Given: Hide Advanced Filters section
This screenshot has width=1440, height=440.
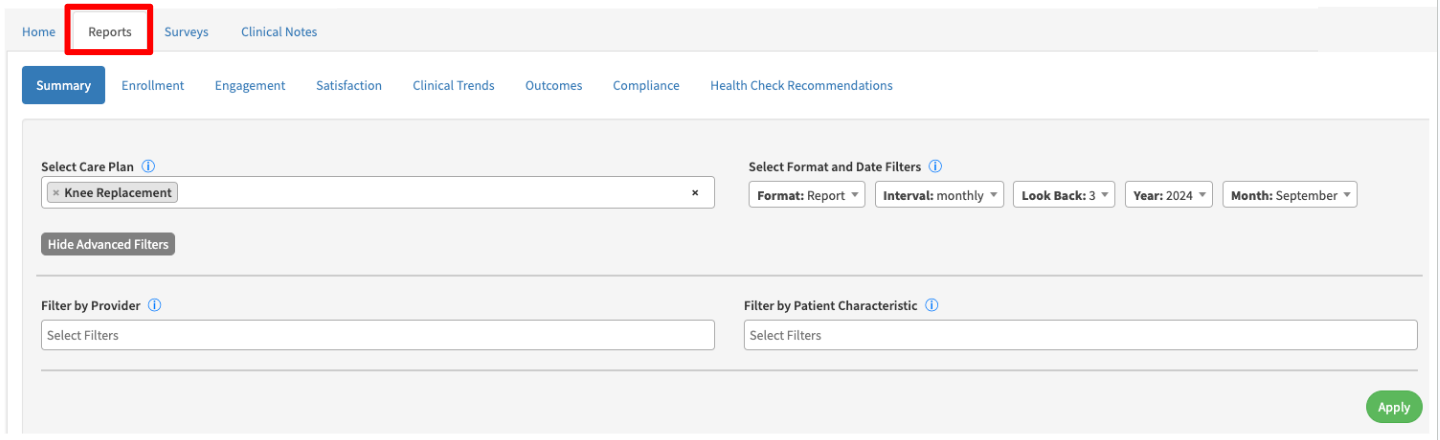Looking at the screenshot, I should (x=108, y=245).
